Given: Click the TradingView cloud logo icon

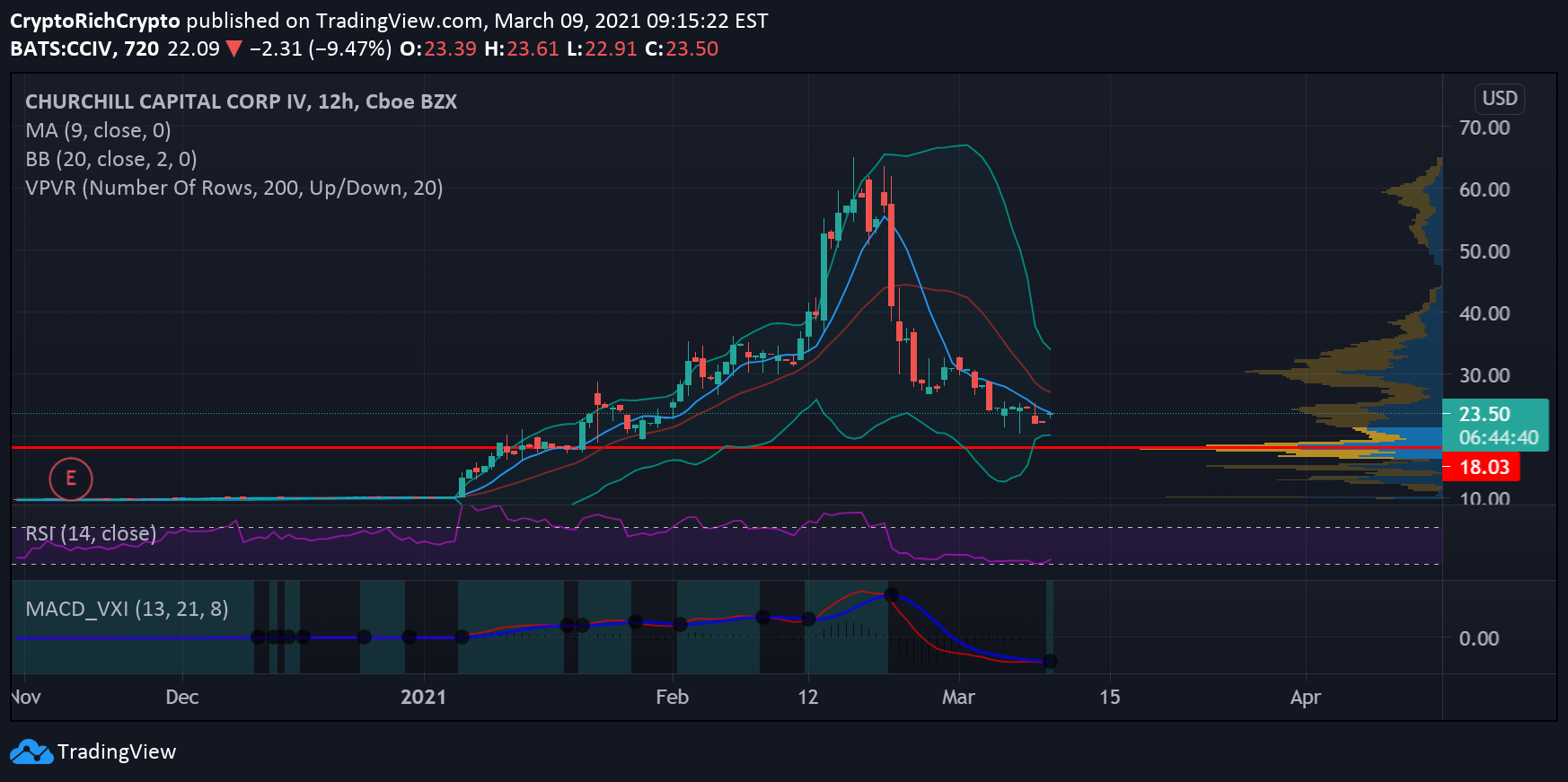Looking at the screenshot, I should tap(31, 751).
